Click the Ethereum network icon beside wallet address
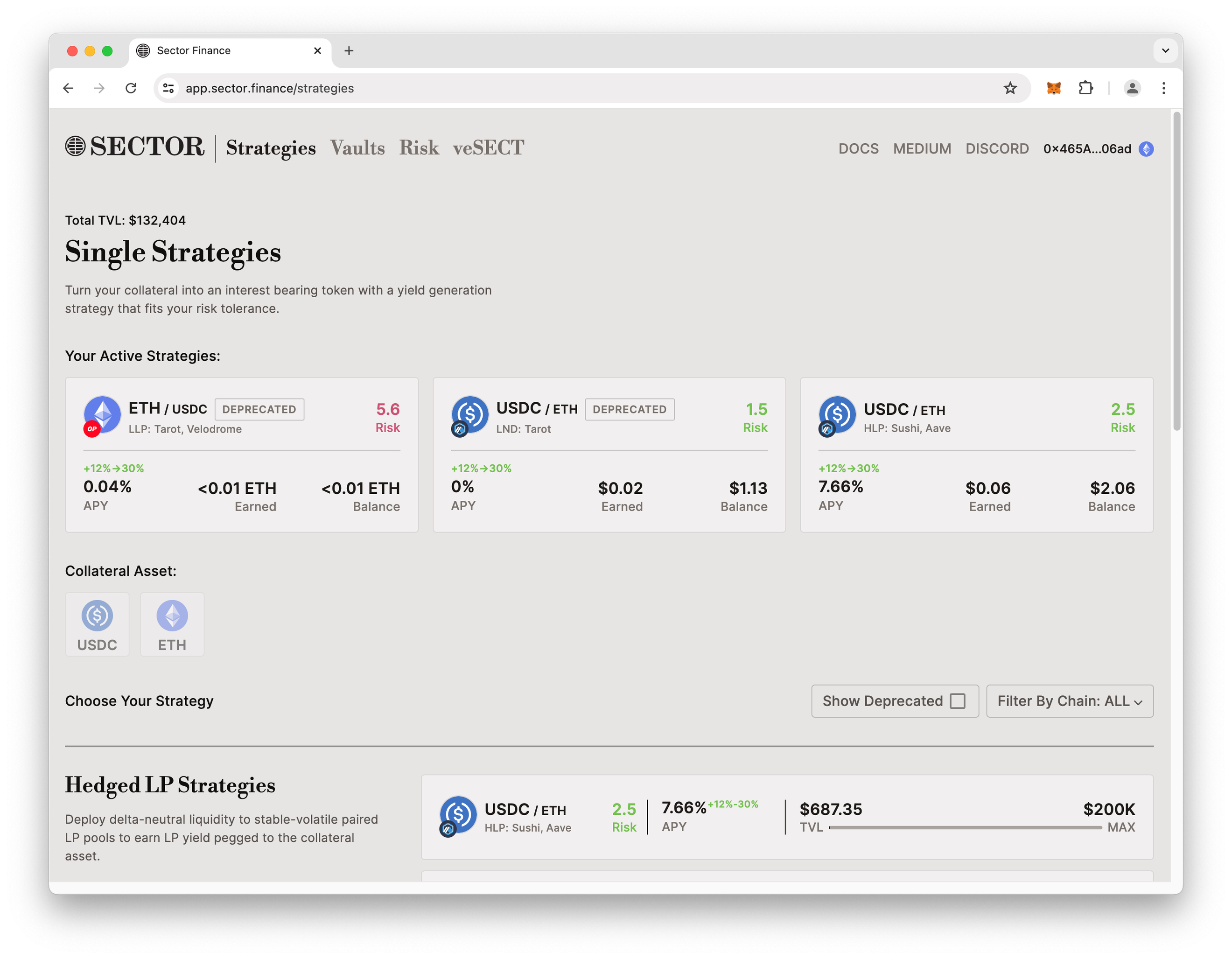This screenshot has height=959, width=1232. coord(1146,149)
